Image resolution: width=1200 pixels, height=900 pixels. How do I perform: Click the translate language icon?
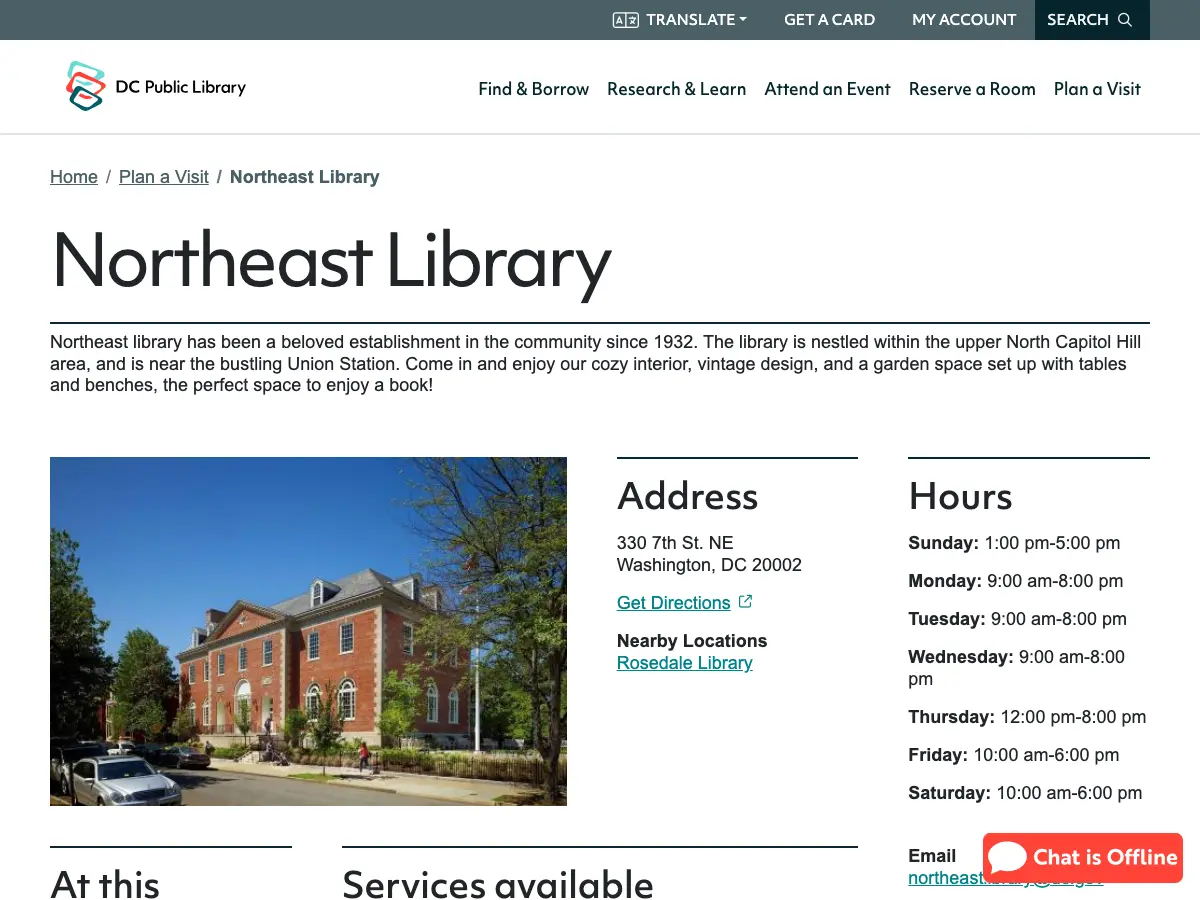[626, 20]
